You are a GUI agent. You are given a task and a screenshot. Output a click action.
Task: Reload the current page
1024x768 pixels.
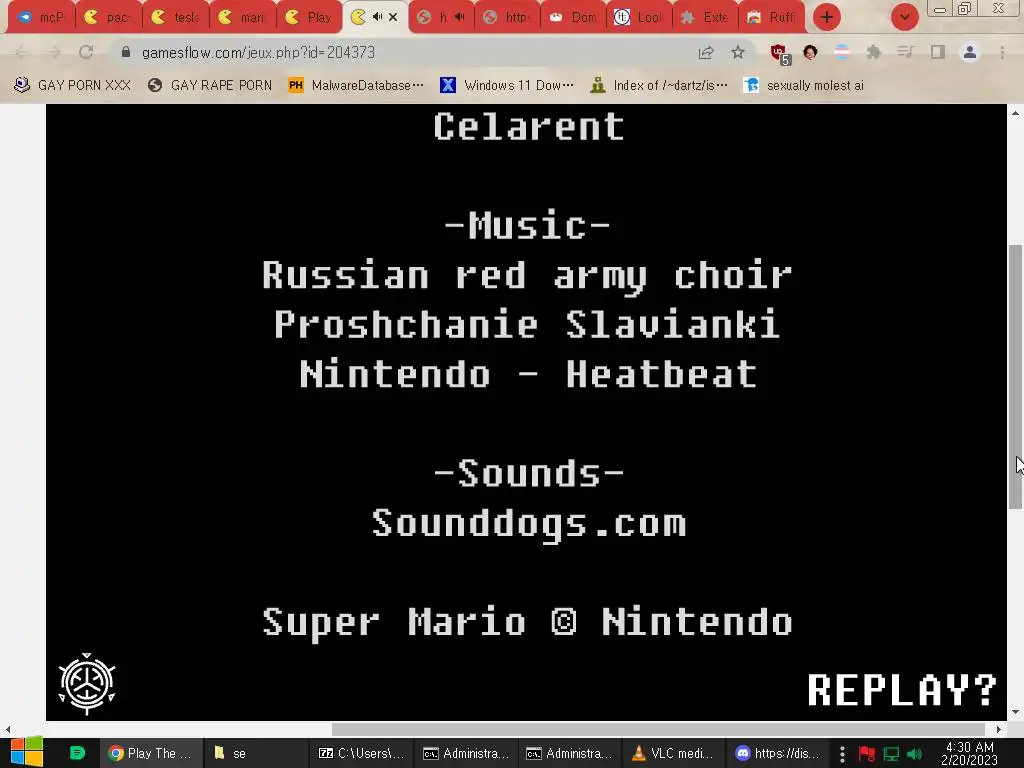86,52
